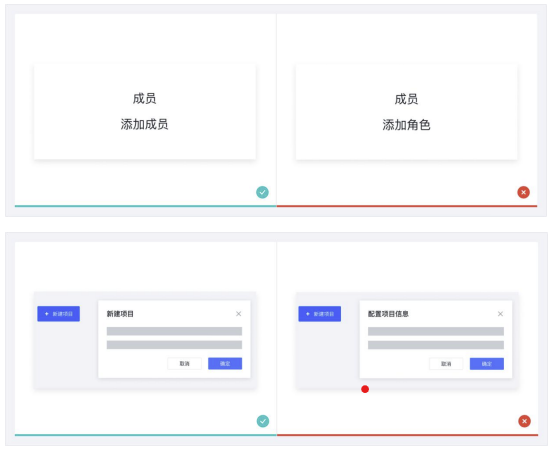Close the 配置项目信息 dialog with its X icon
This screenshot has height=450, width=552.
500,314
